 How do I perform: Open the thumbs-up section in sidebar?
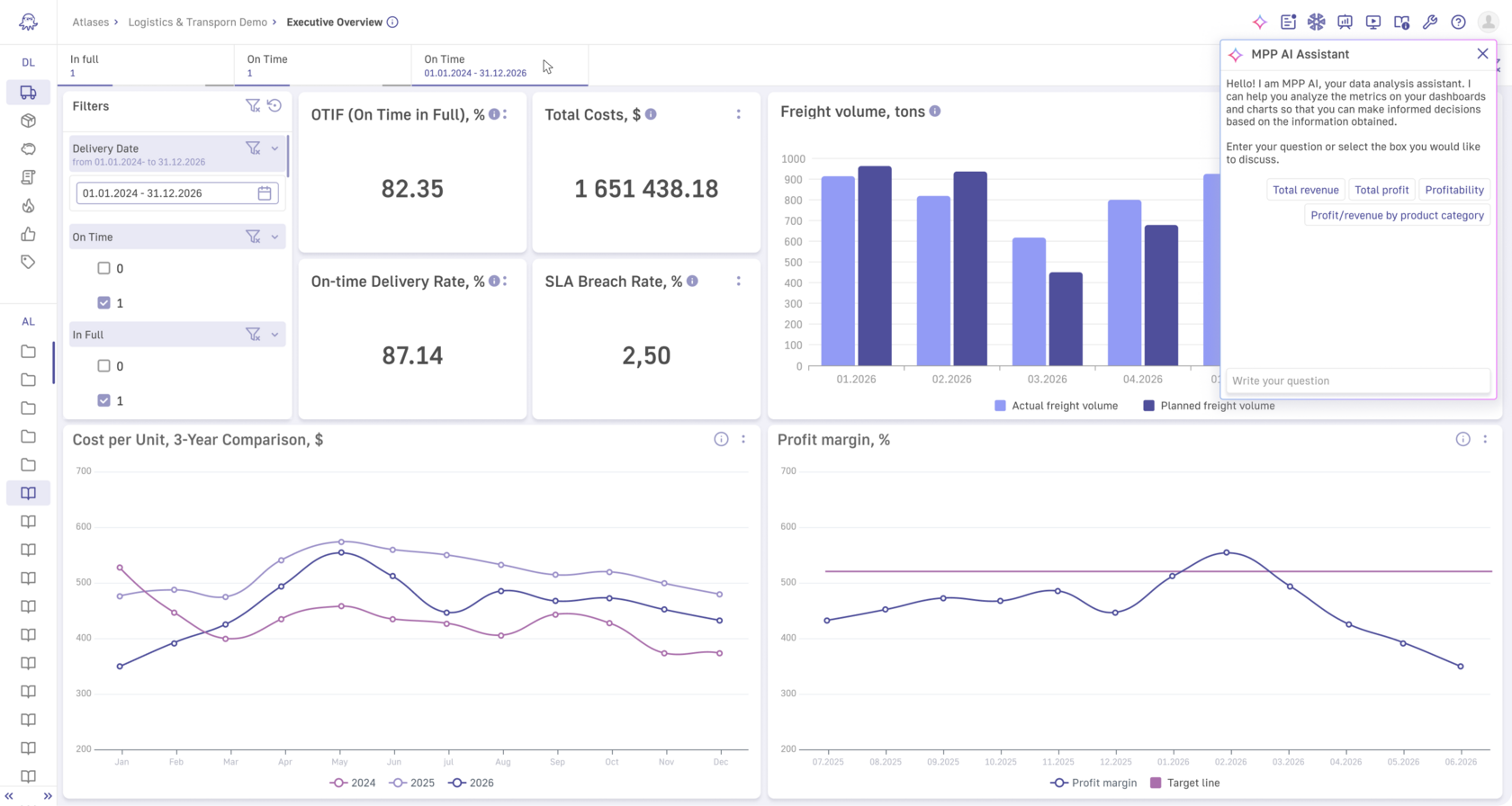point(28,234)
